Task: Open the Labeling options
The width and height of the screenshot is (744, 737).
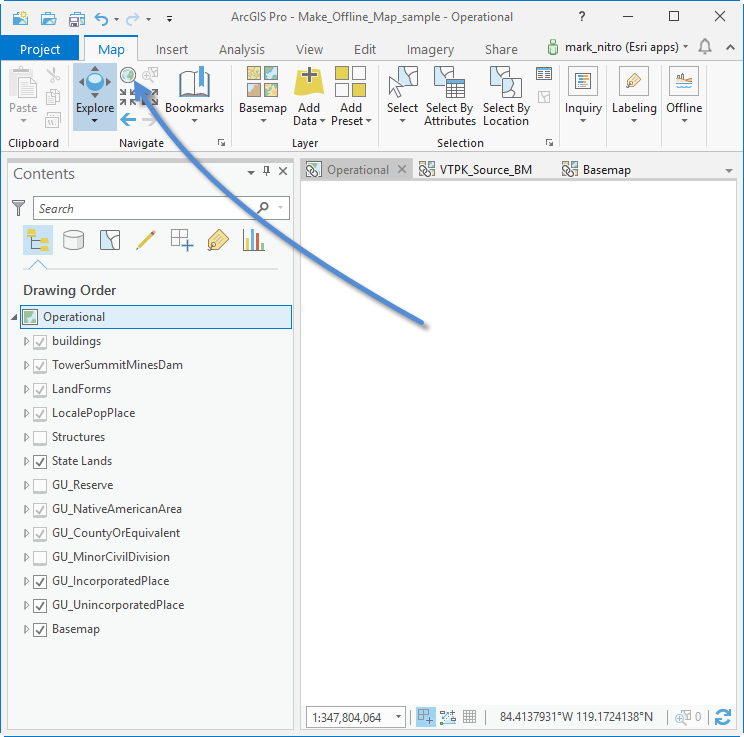Action: 634,96
